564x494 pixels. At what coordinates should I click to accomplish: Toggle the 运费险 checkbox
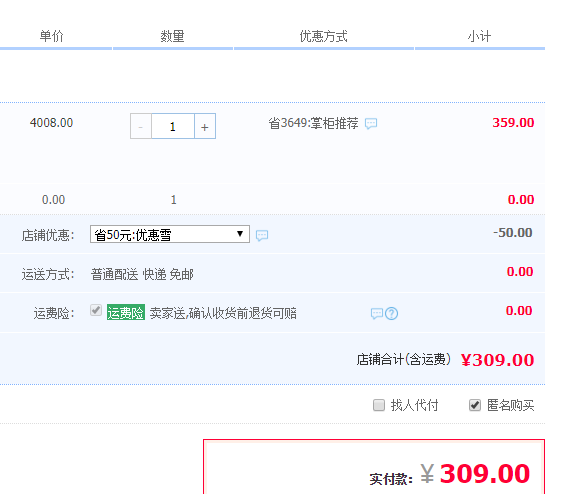pos(96,310)
